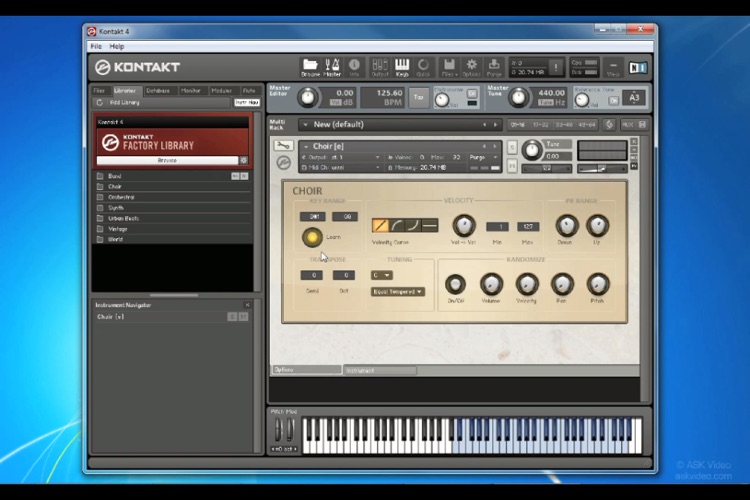
Task: Click the Factory Library gear settings icon
Action: [x=244, y=160]
